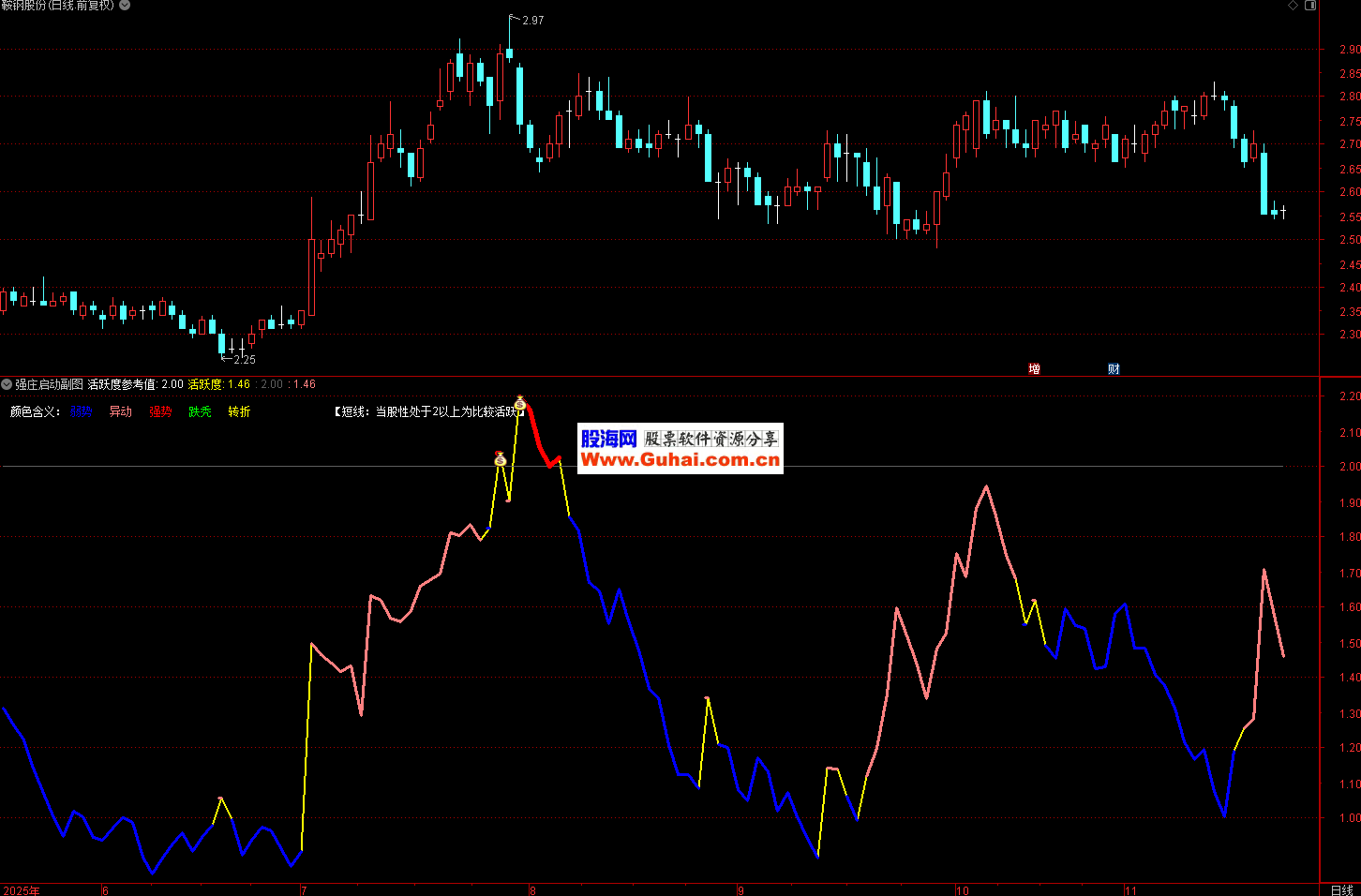The image size is (1361, 896).
Task: Click the 股海网 logo text
Action: click(608, 439)
